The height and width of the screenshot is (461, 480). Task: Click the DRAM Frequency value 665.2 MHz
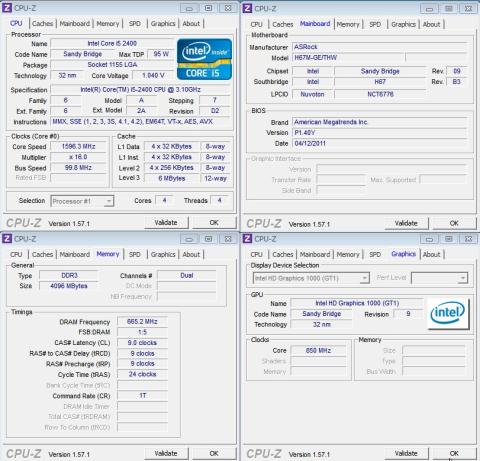pyautogui.click(x=142, y=322)
